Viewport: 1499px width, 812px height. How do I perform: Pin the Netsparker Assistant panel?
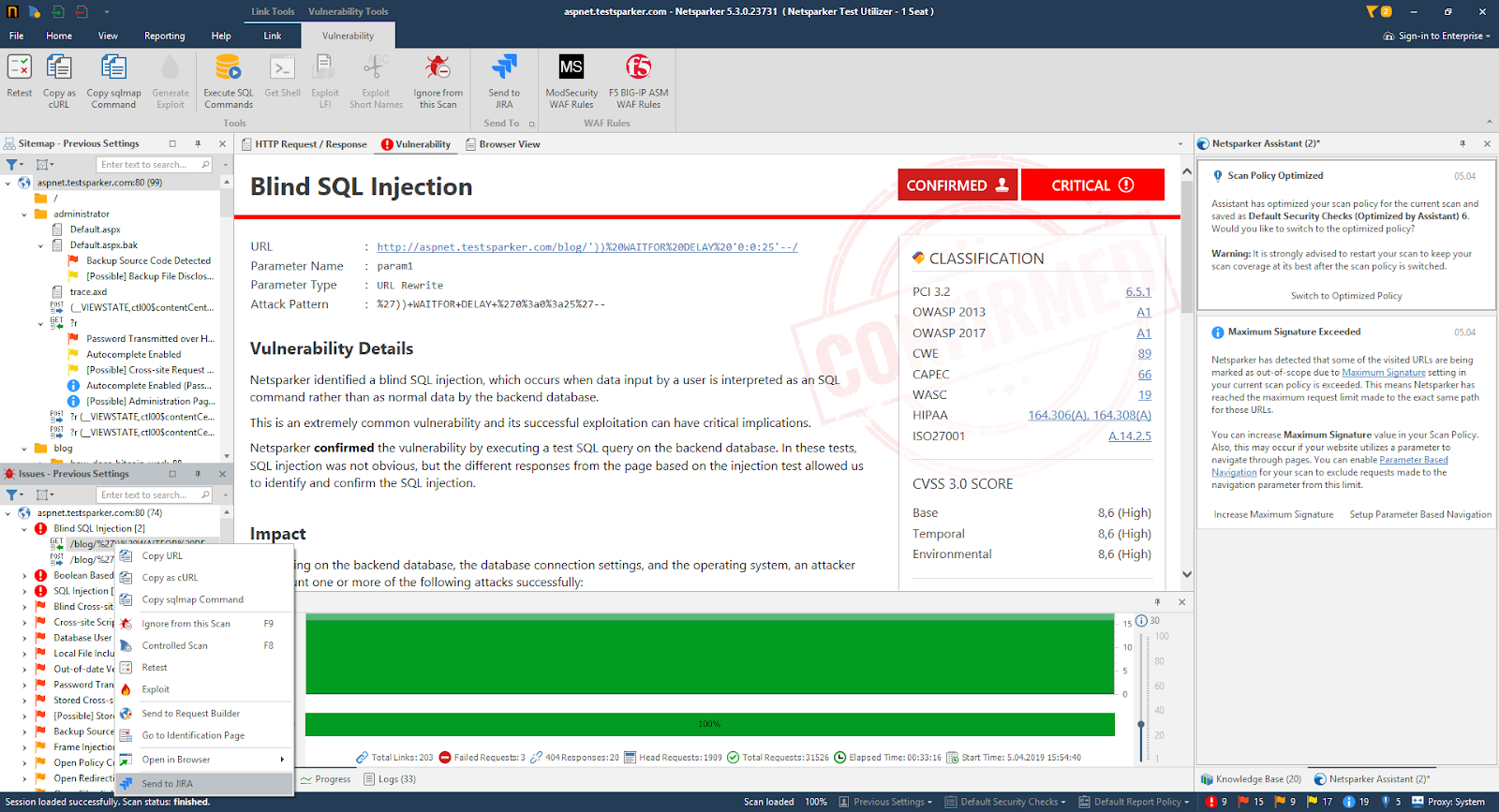pyautogui.click(x=1462, y=143)
